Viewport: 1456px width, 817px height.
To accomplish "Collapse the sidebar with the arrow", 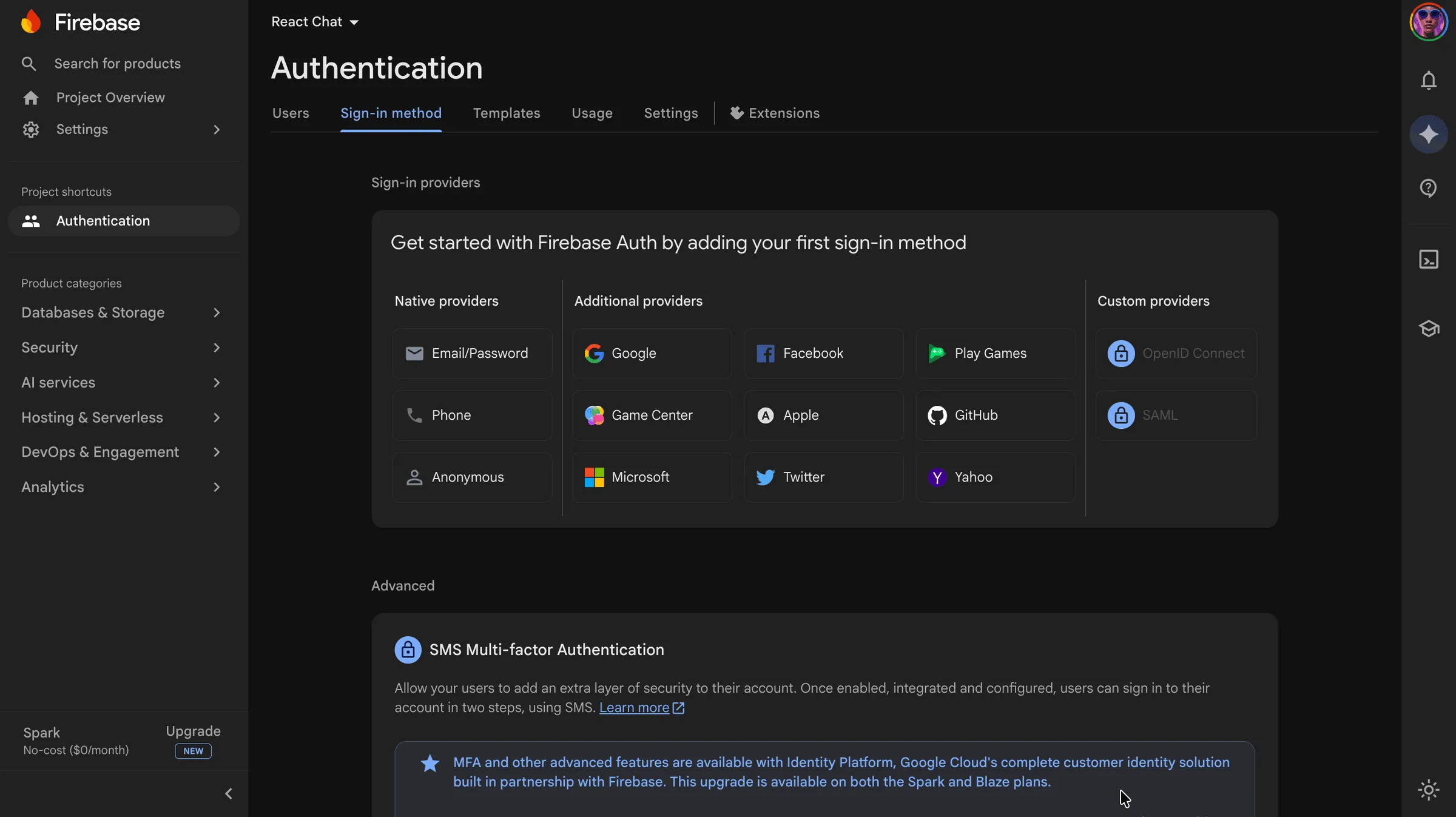I will (x=229, y=793).
